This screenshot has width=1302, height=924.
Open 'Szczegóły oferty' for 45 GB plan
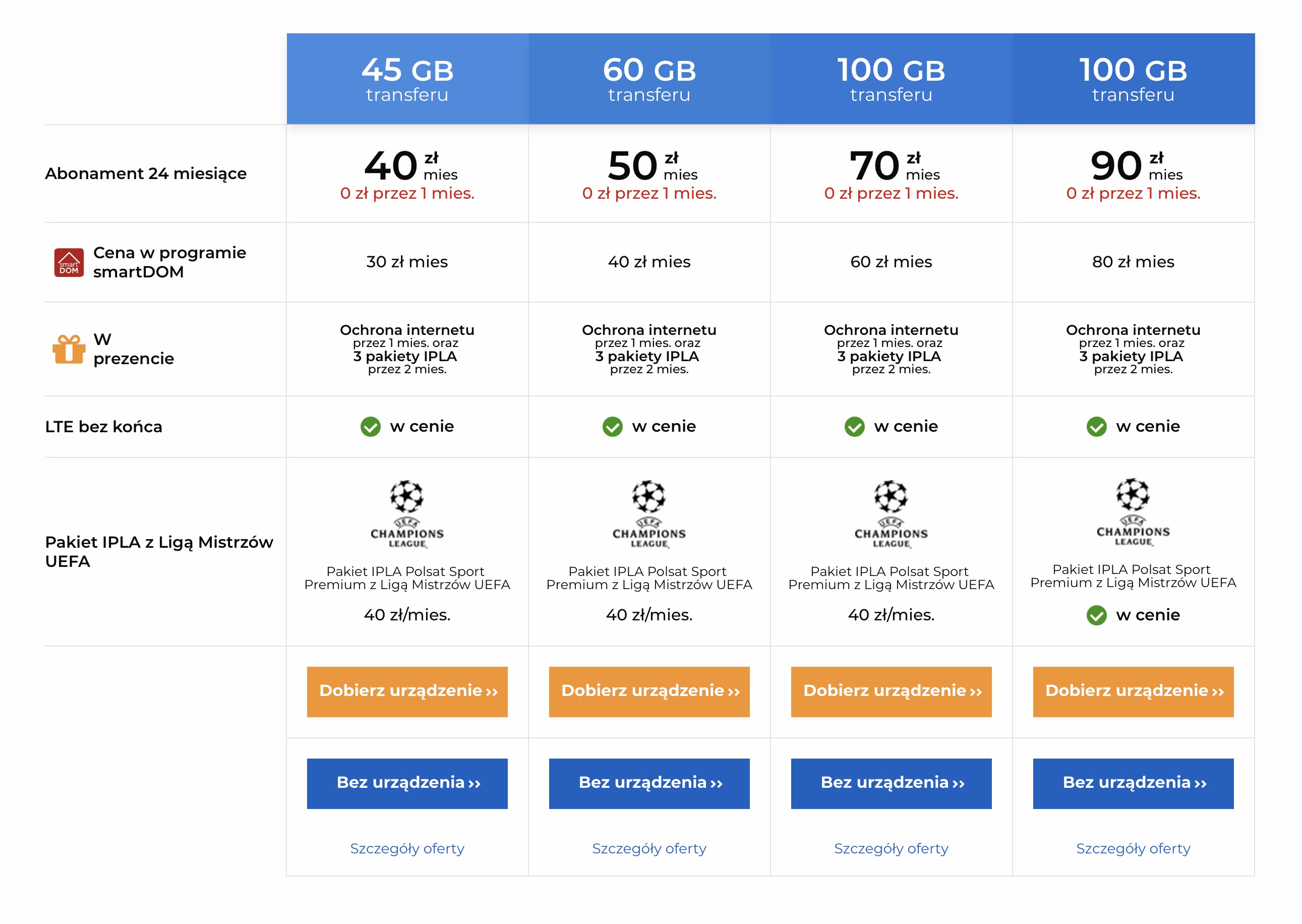(407, 848)
